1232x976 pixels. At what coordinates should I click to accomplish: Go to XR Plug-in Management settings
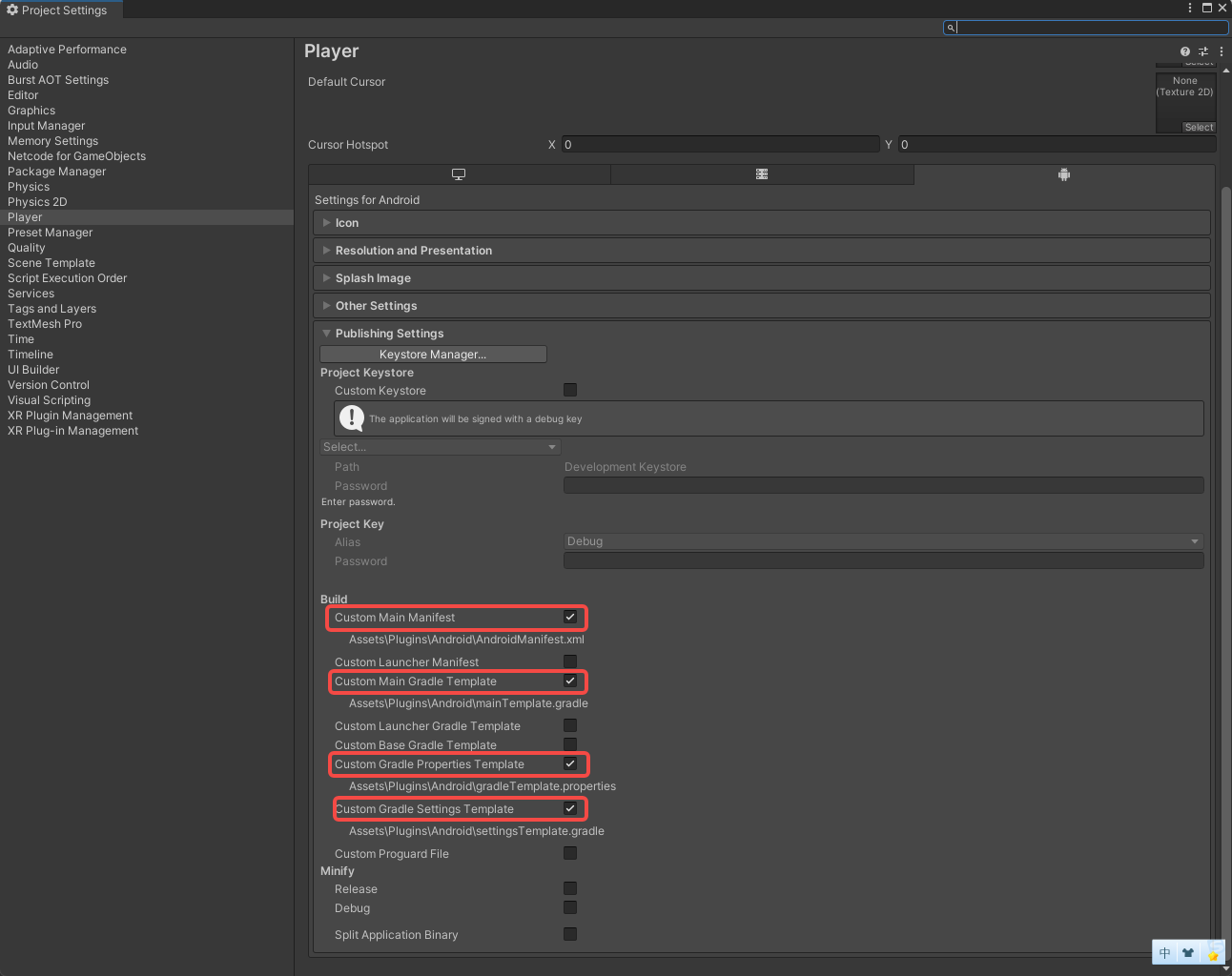click(x=72, y=431)
